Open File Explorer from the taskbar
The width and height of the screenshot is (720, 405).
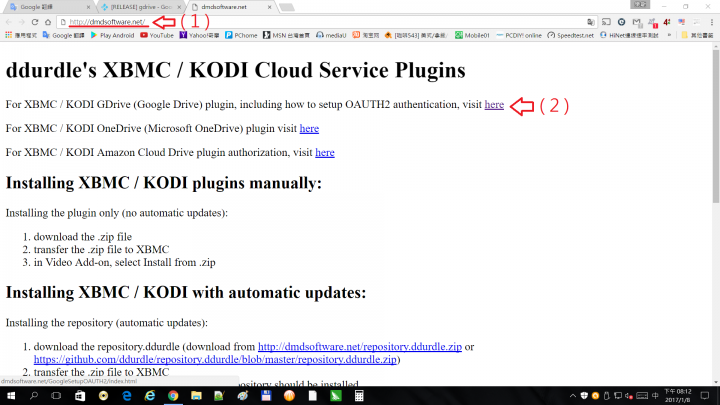pyautogui.click(x=197, y=396)
